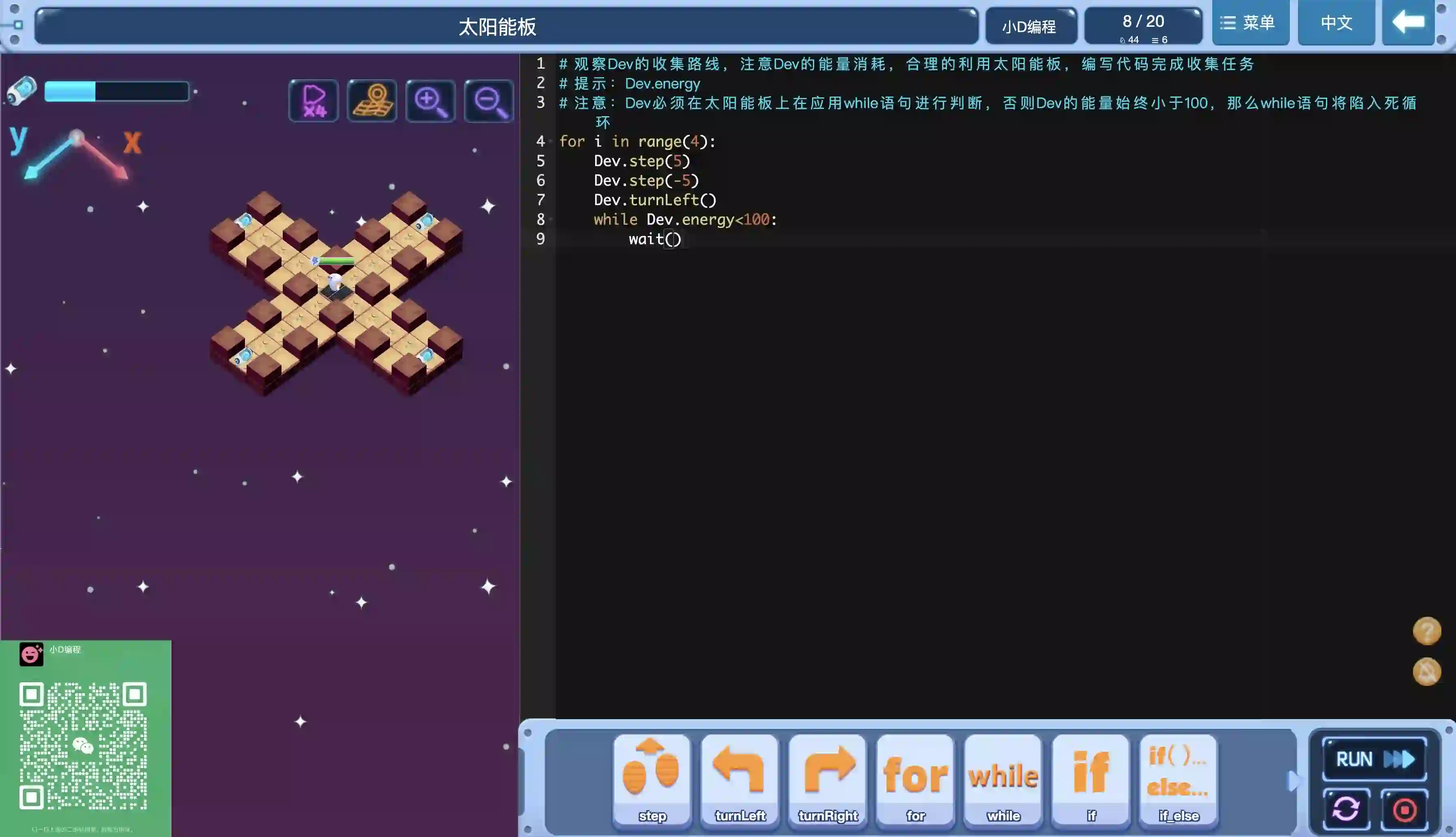
Task: Reset the level with refresh icon
Action: 1345,809
